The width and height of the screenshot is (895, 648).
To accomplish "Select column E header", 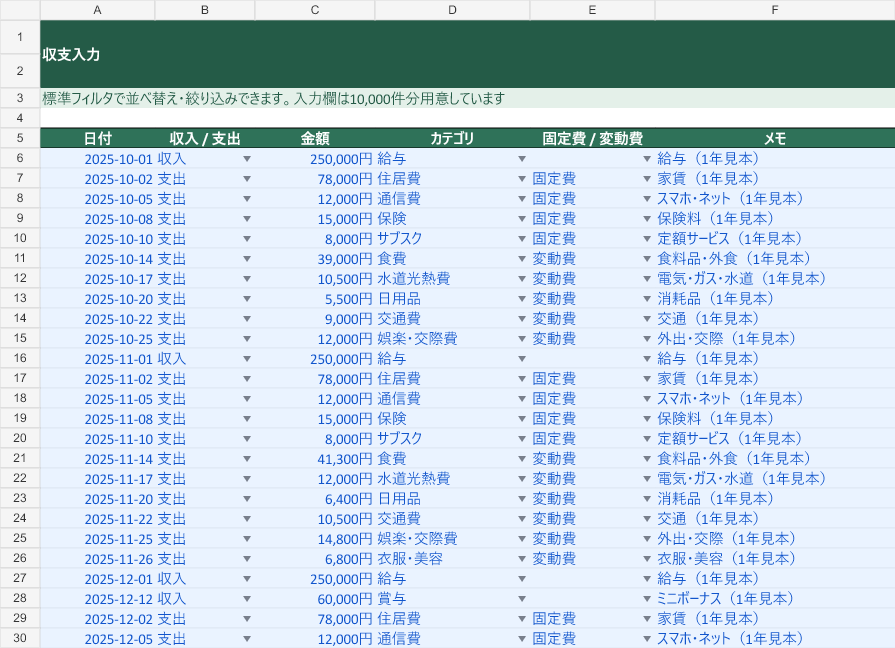I will coord(592,10).
